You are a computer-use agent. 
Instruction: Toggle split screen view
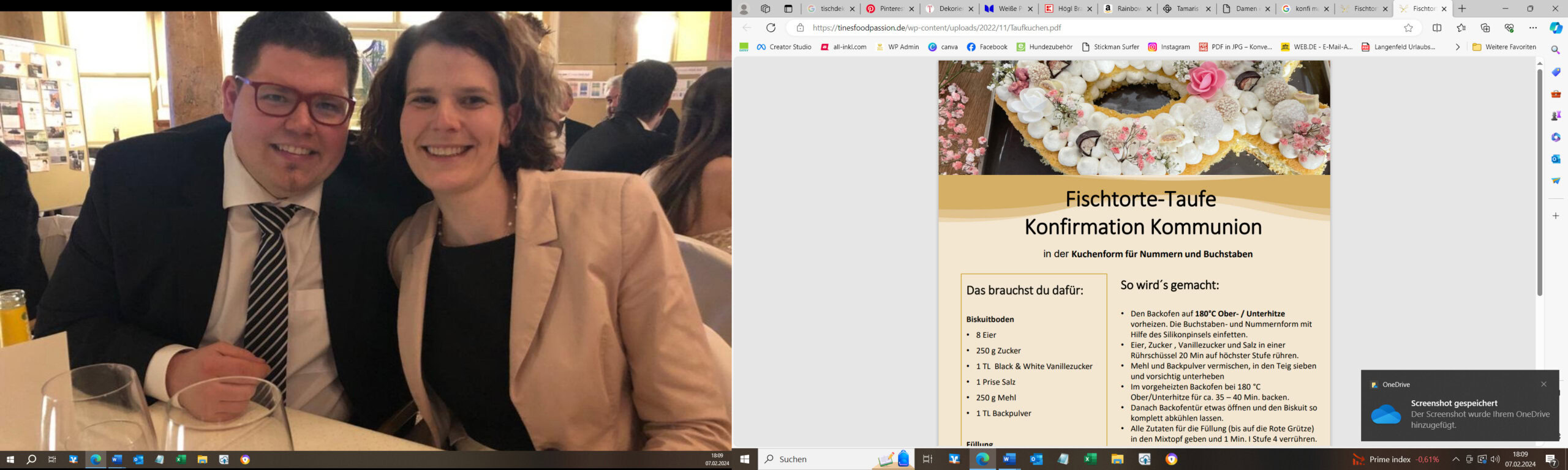(x=1438, y=28)
